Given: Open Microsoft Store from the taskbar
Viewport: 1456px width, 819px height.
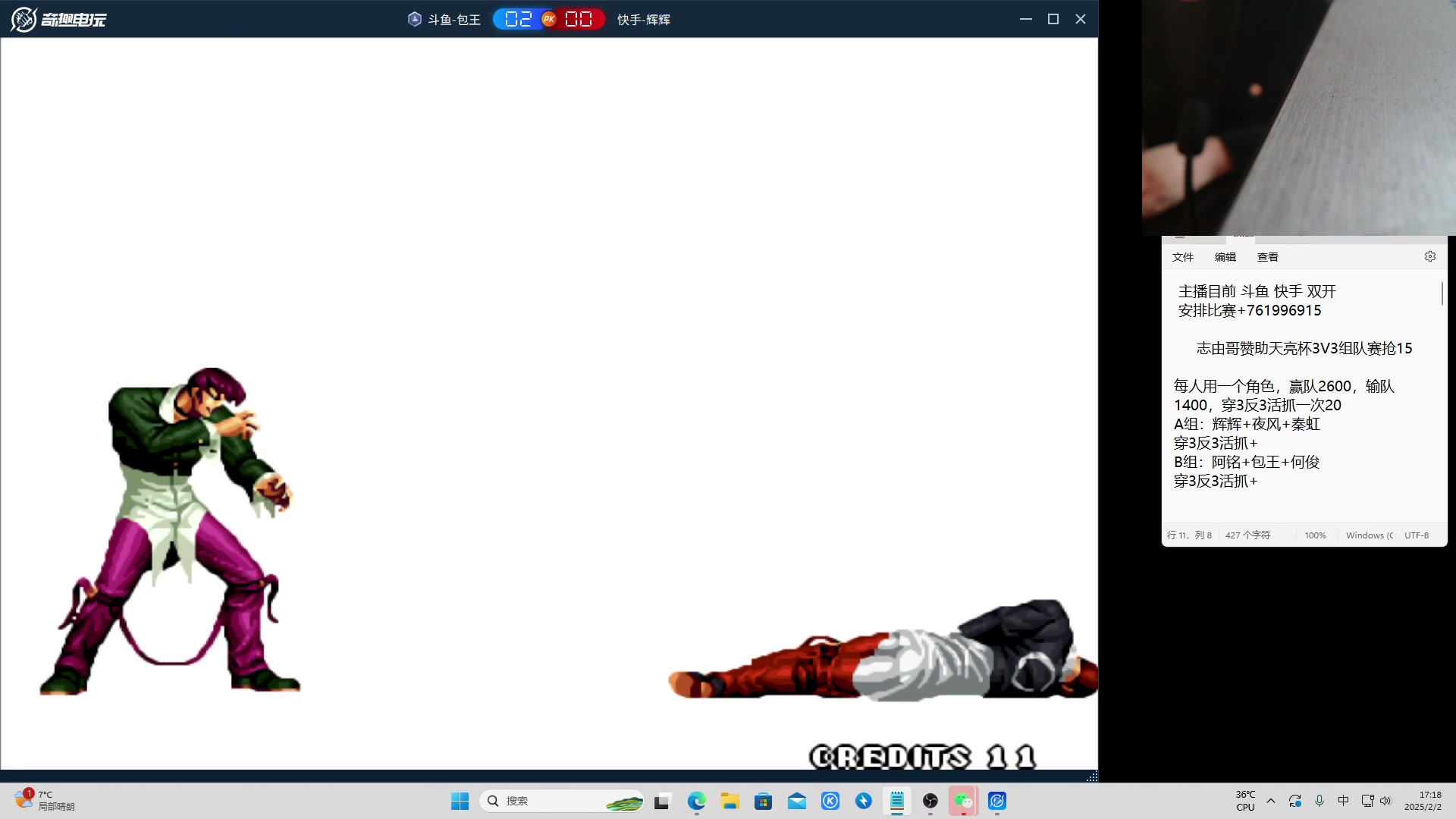Looking at the screenshot, I should point(763,801).
